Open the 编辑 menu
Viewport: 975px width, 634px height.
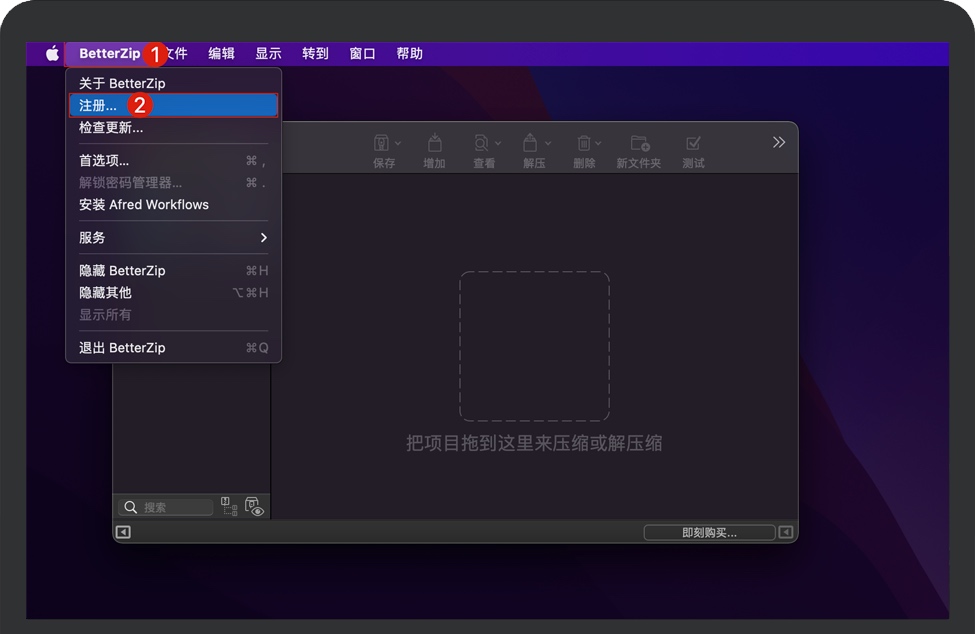[221, 53]
